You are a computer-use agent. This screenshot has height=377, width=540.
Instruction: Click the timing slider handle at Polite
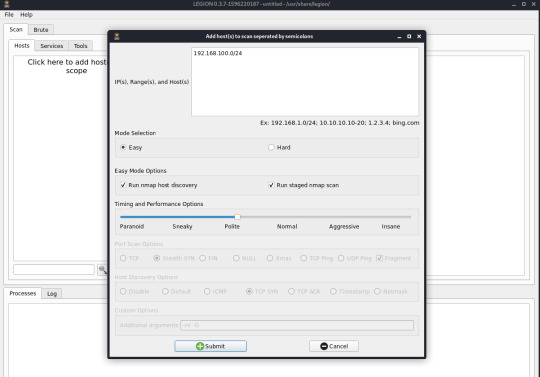[237, 217]
